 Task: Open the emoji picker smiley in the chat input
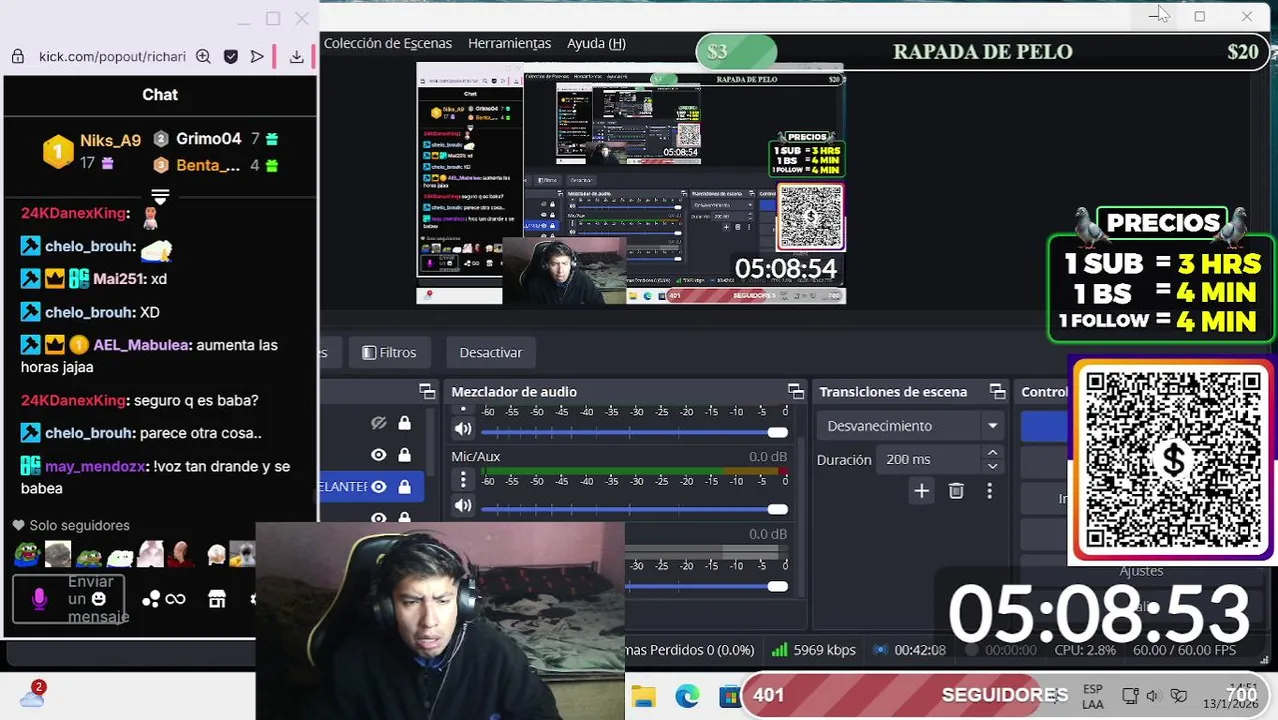[x=98, y=599]
